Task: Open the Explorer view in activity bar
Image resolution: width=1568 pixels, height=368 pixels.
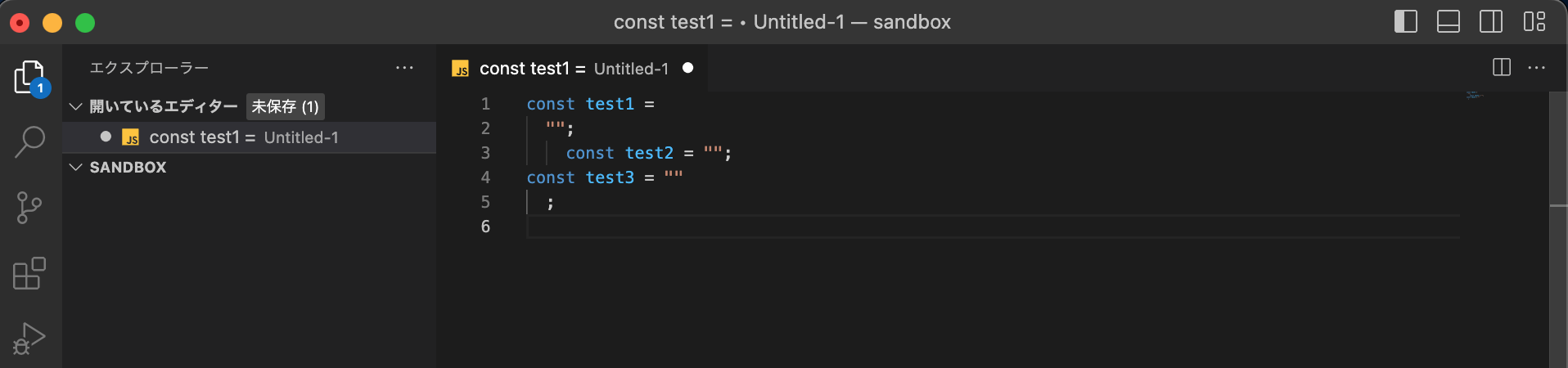Action: tap(29, 77)
